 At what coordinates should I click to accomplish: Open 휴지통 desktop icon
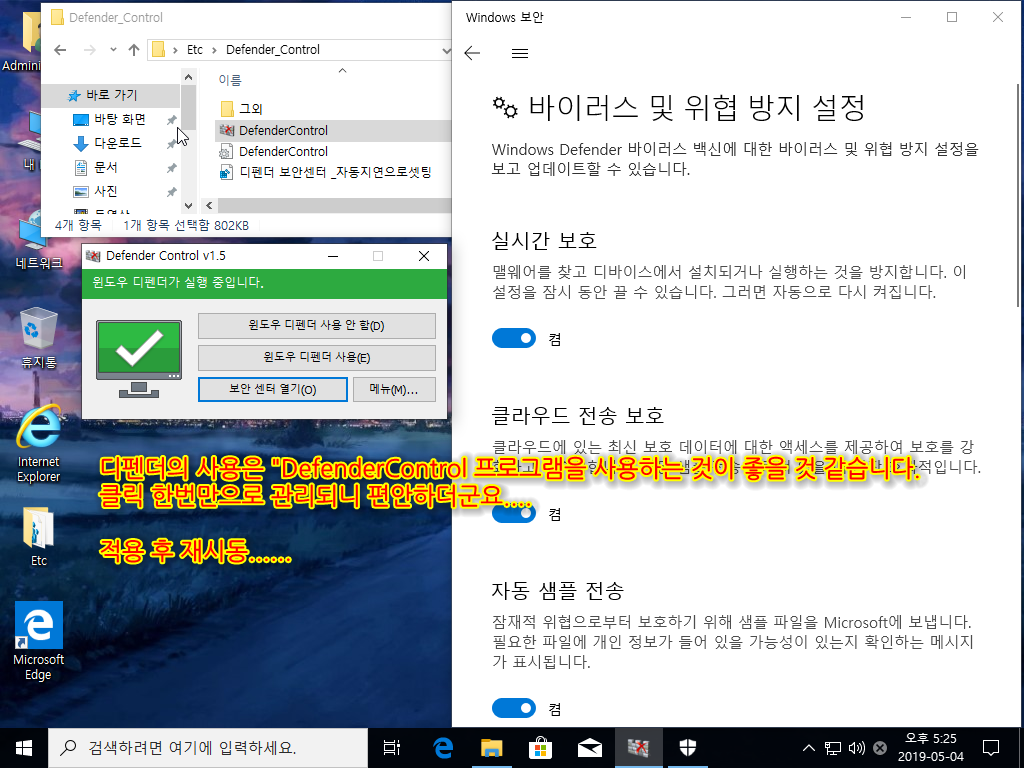point(39,338)
